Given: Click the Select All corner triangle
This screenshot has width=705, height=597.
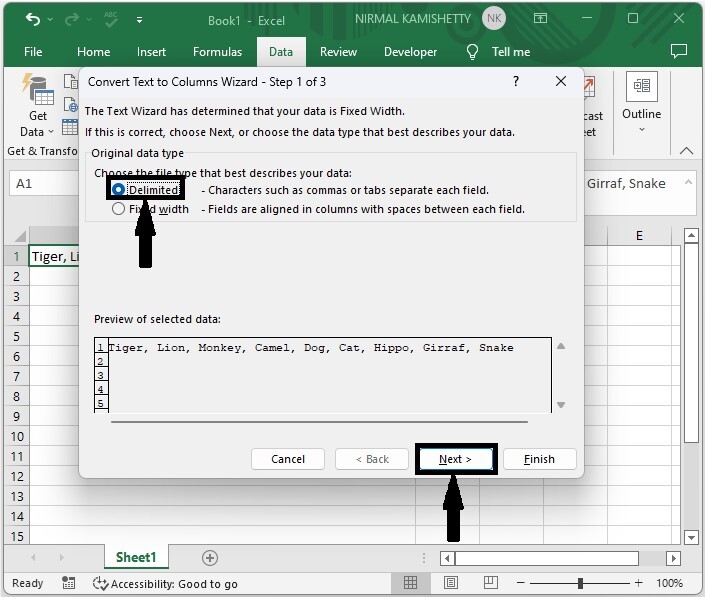Looking at the screenshot, I should click(x=19, y=236).
